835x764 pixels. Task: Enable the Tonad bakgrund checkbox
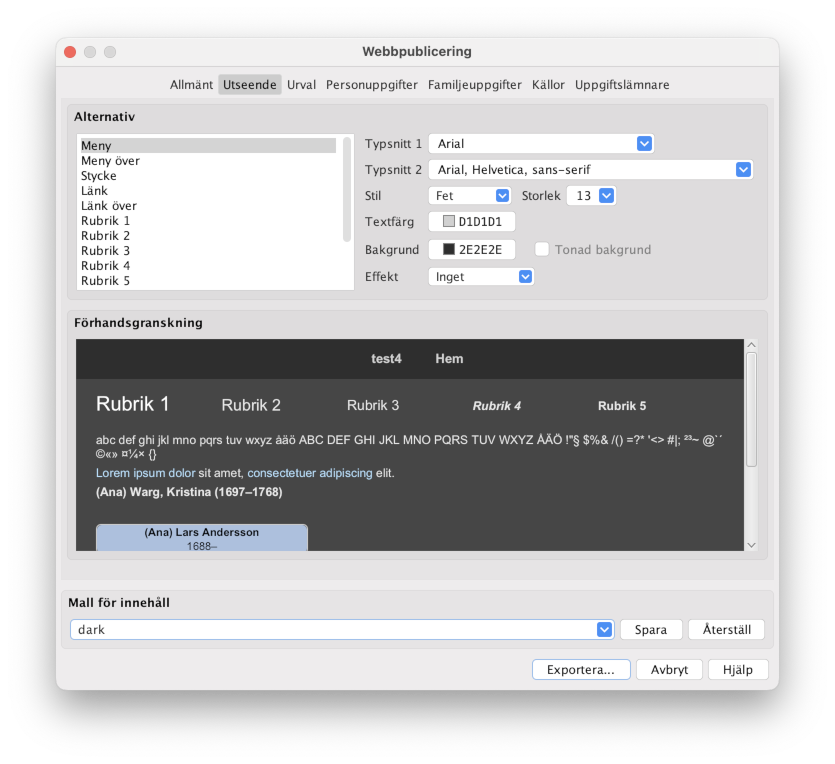point(542,250)
